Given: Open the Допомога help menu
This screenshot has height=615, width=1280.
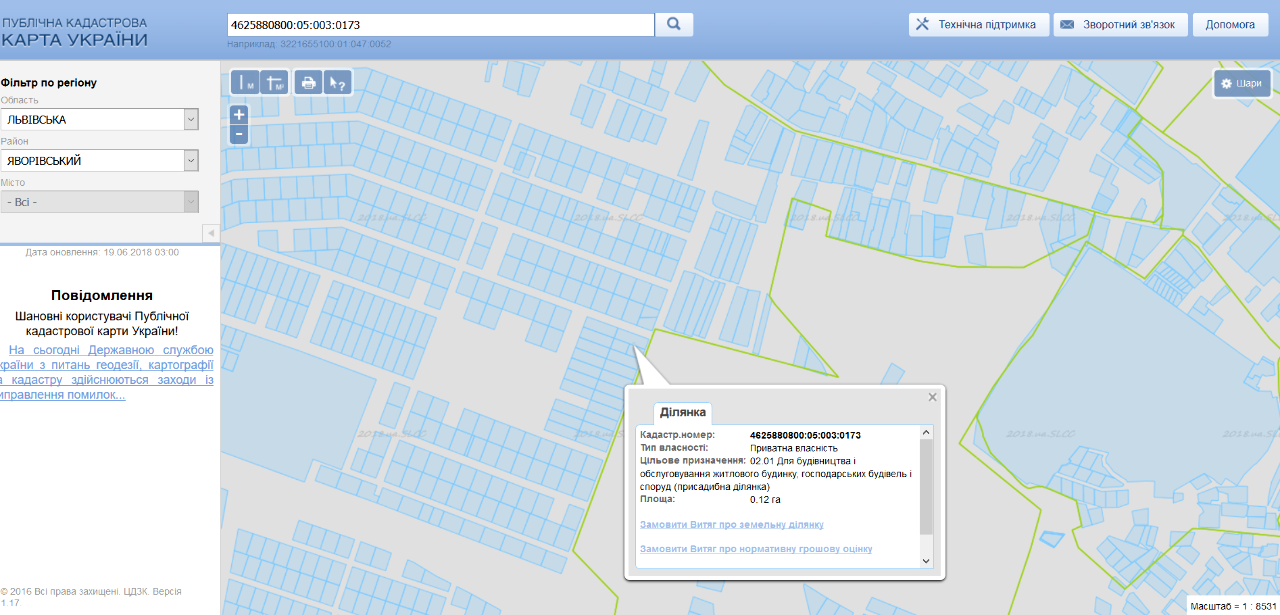Looking at the screenshot, I should 1230,24.
